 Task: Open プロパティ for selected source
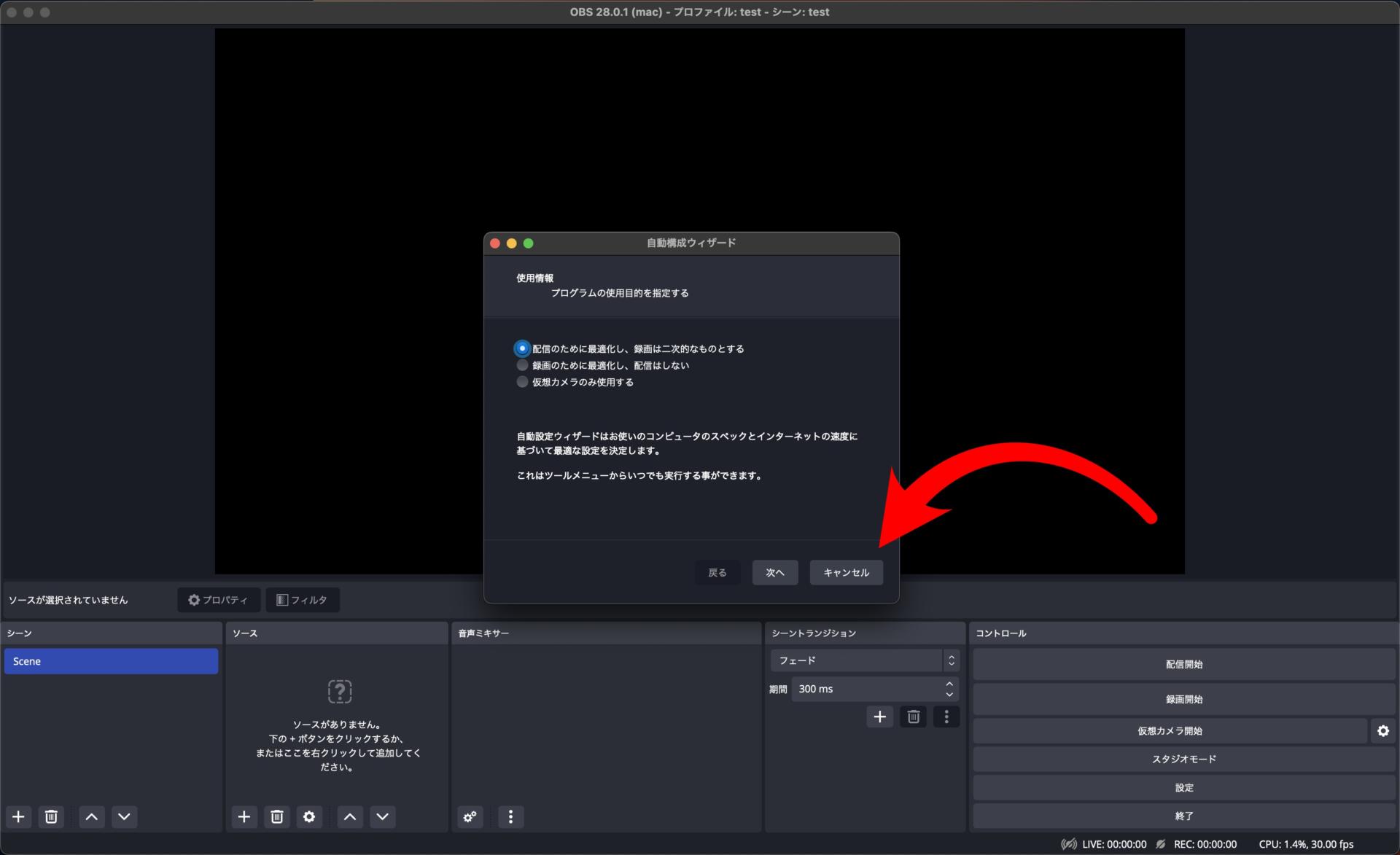[x=219, y=600]
